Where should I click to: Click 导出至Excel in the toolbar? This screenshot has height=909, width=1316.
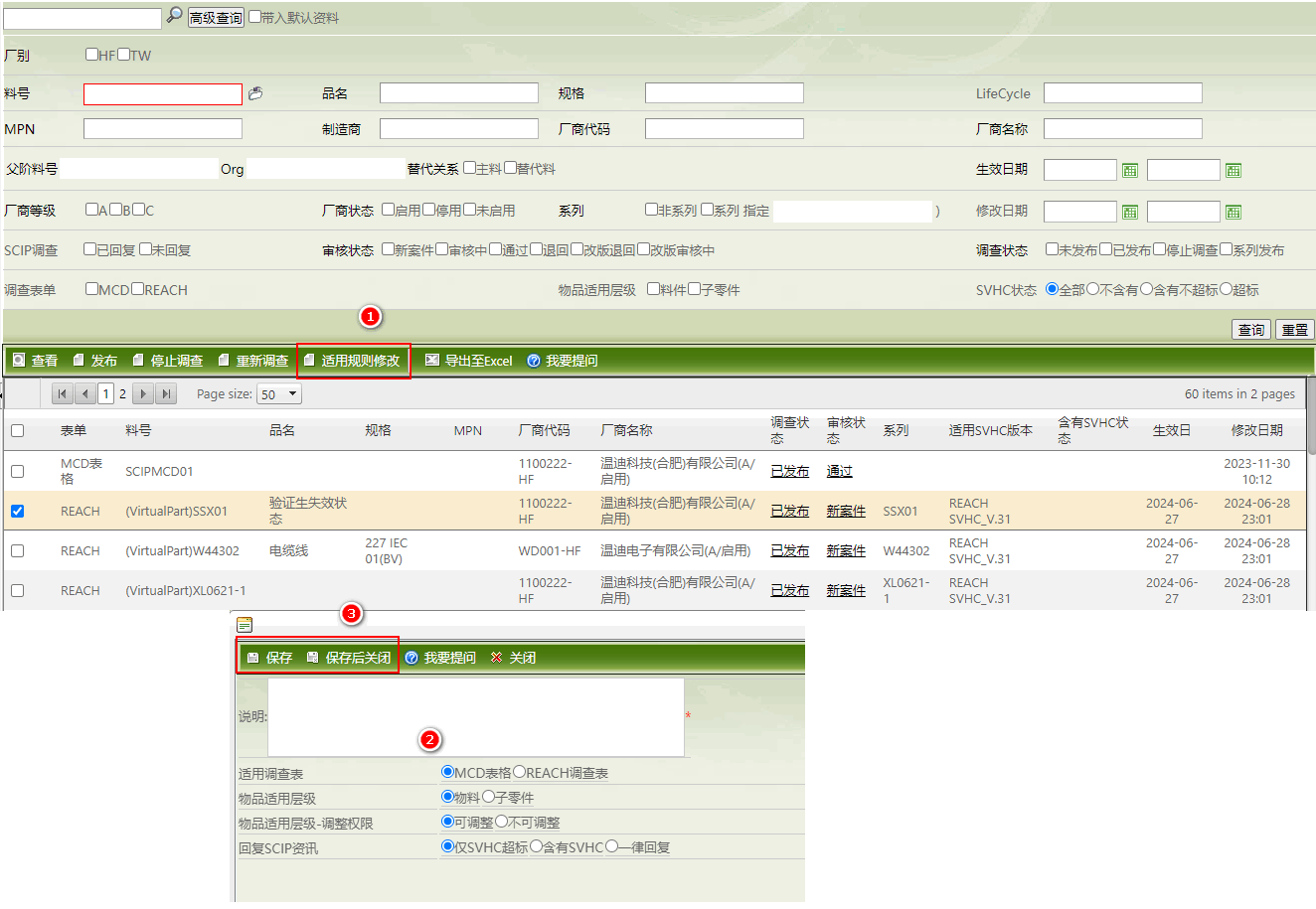point(469,361)
